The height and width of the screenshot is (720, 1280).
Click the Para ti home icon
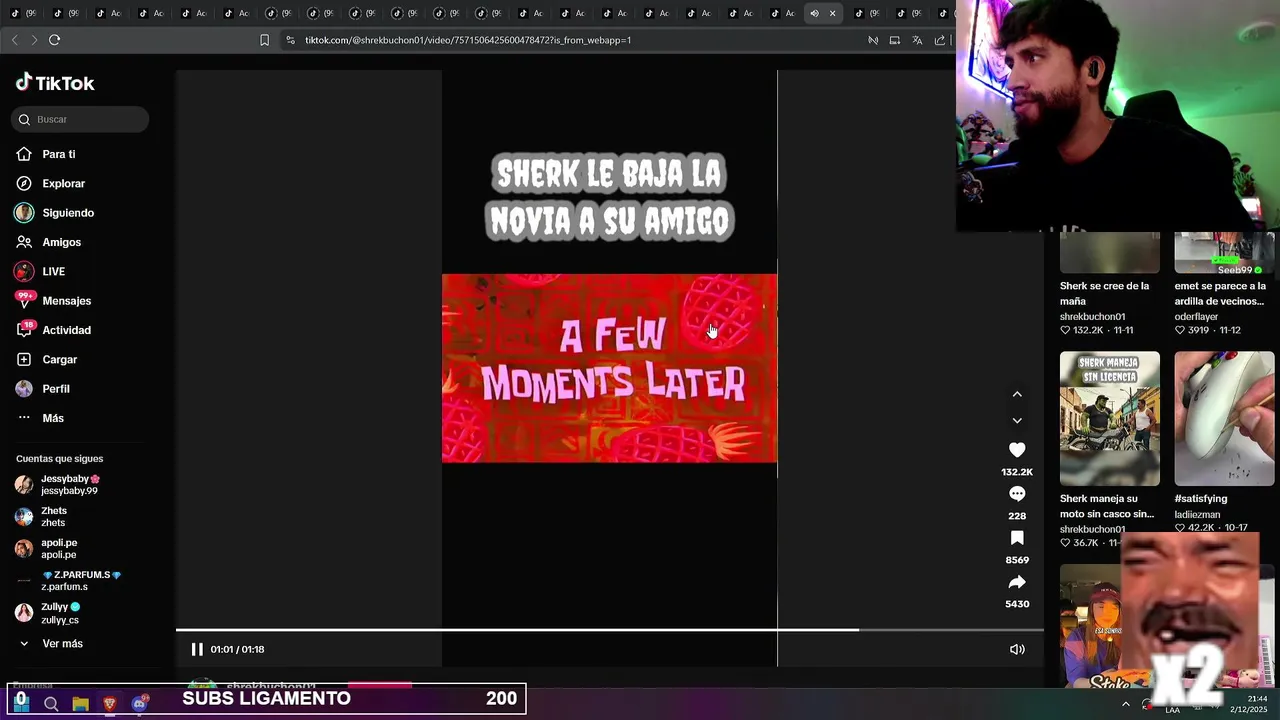click(24, 154)
